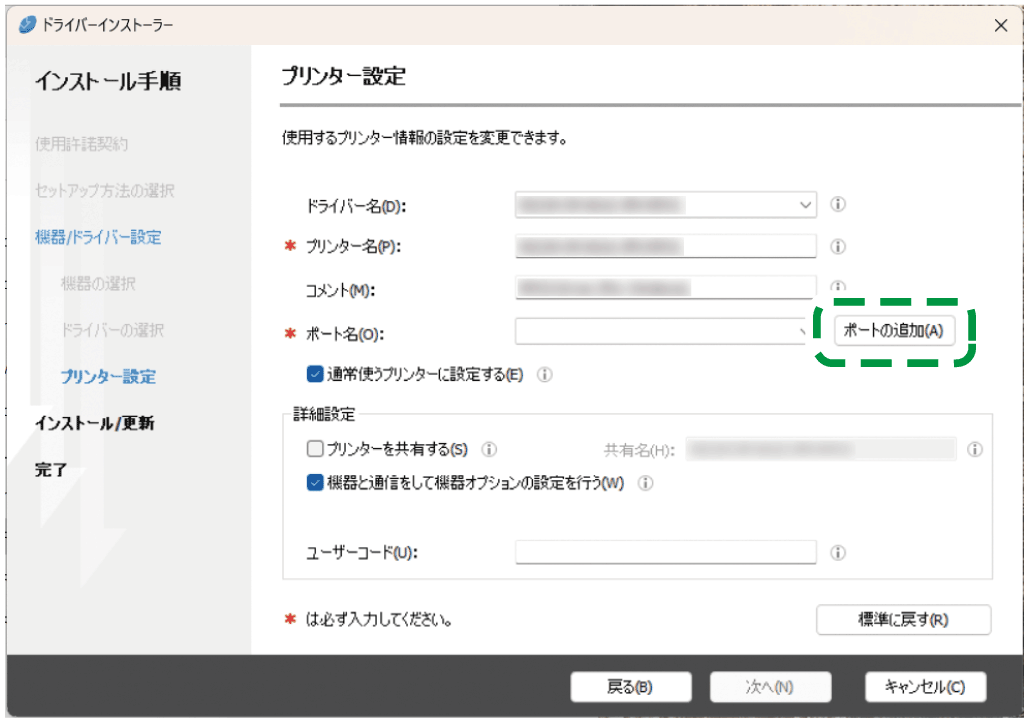The width and height of the screenshot is (1028, 722).
Task: Click inside the ユーザーコード input field
Action: coord(665,552)
